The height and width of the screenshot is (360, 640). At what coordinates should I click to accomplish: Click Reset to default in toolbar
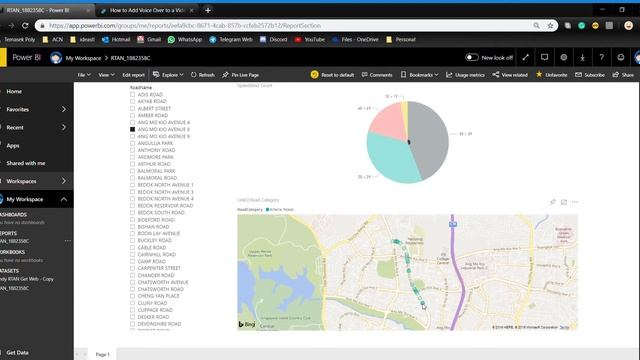[x=332, y=75]
